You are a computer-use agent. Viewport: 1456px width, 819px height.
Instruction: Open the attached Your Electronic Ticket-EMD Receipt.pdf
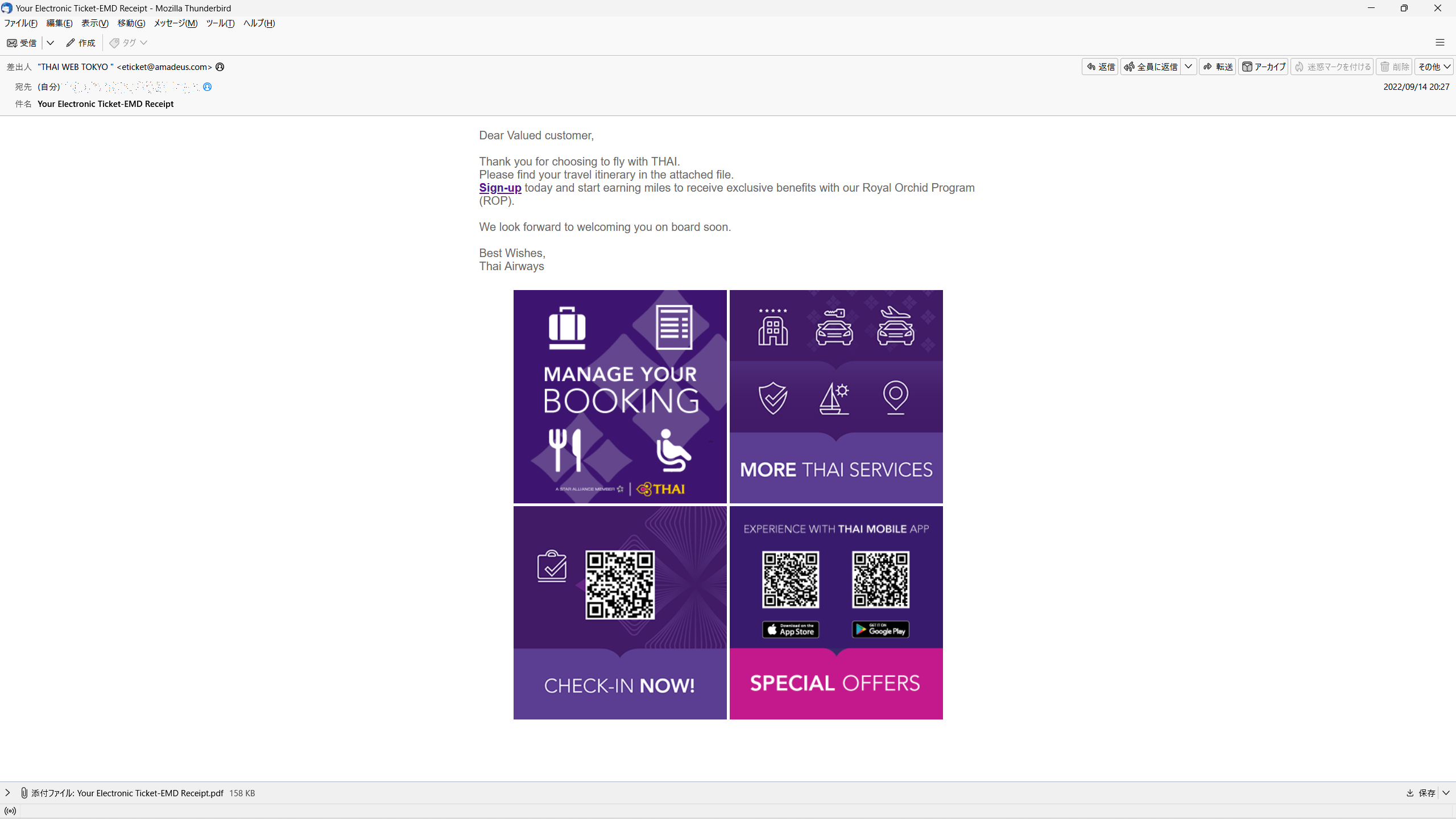(150, 793)
